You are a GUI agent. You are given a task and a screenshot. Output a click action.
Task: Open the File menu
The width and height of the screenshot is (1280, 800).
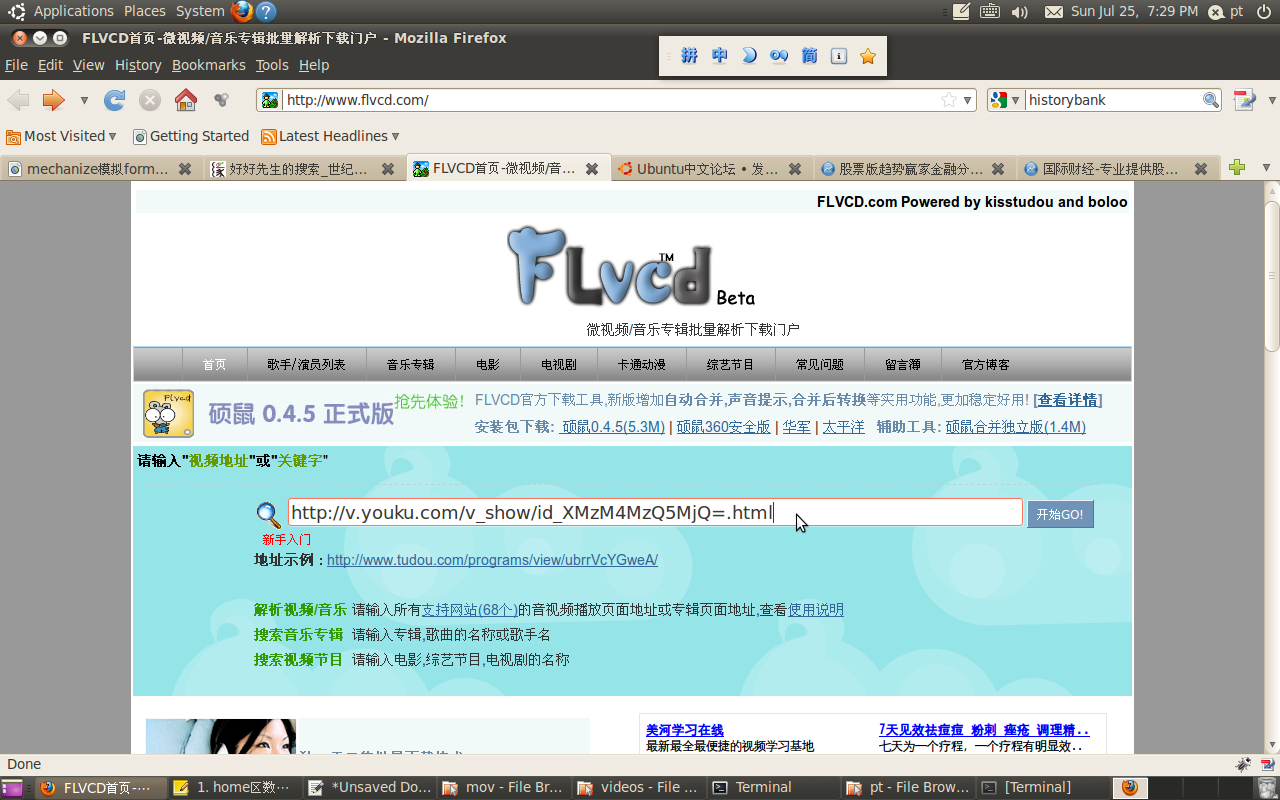(16, 65)
